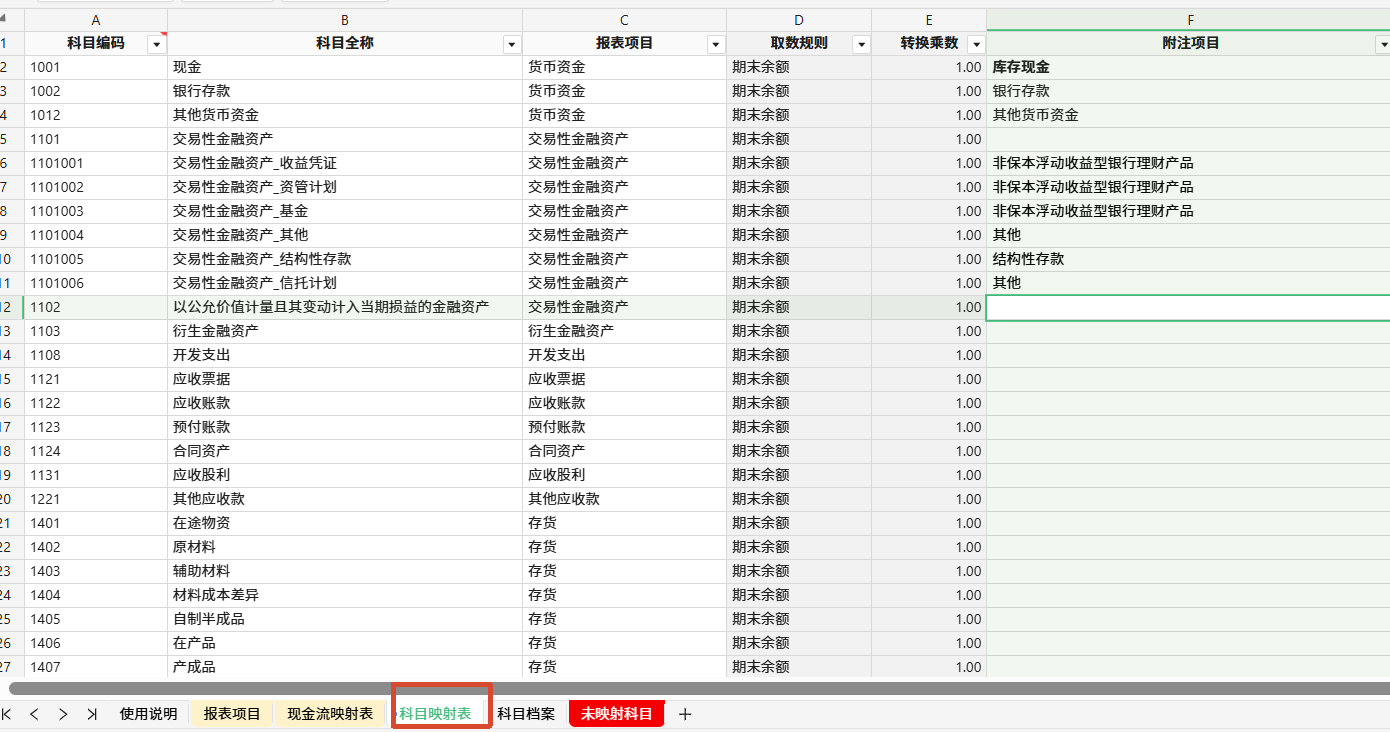Switch to the 现金流映射表 sheet tab

330,714
